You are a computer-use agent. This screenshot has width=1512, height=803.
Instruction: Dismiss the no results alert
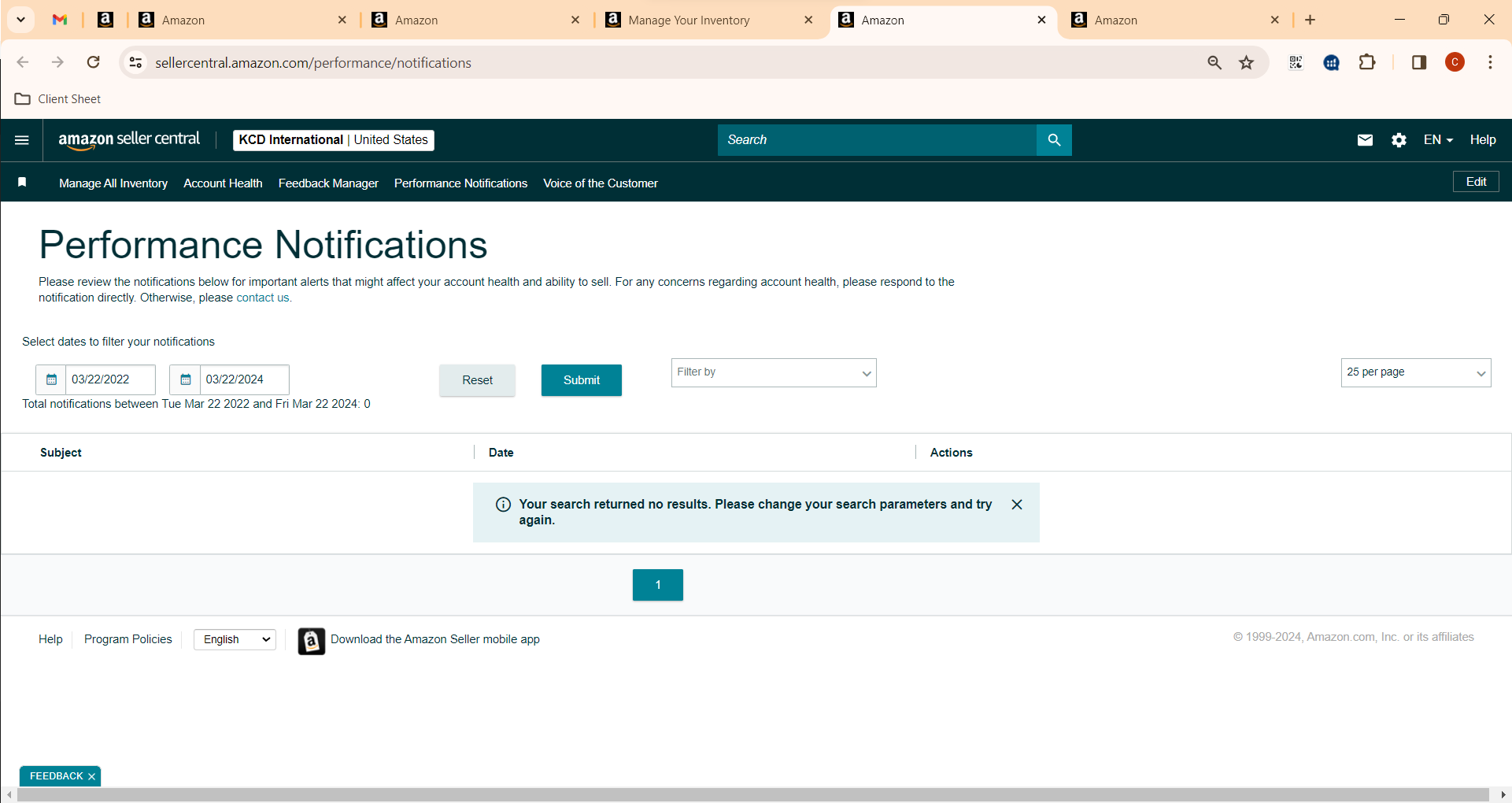click(1017, 505)
